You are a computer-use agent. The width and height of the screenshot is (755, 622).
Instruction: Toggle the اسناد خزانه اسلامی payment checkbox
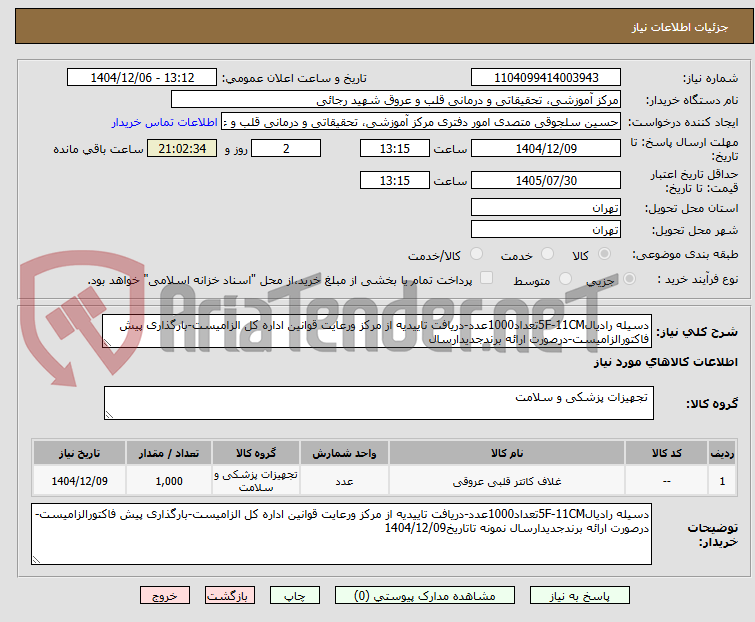pos(486,278)
